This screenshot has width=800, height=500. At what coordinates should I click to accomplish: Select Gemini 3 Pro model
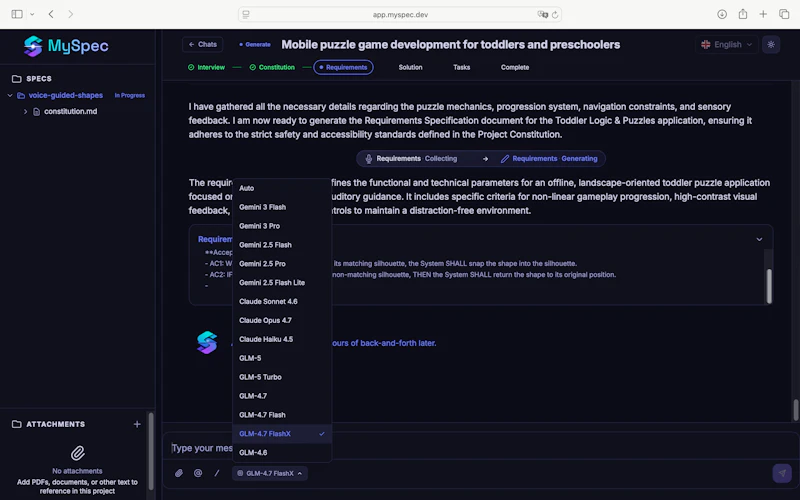[282, 226]
